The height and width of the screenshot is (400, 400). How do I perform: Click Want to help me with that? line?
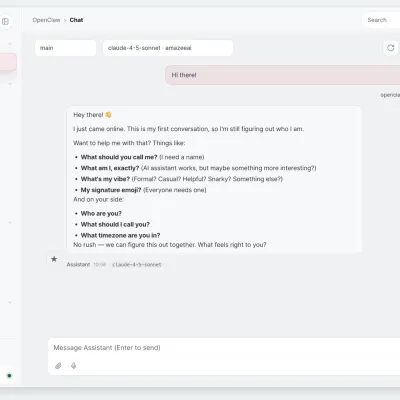(129, 143)
